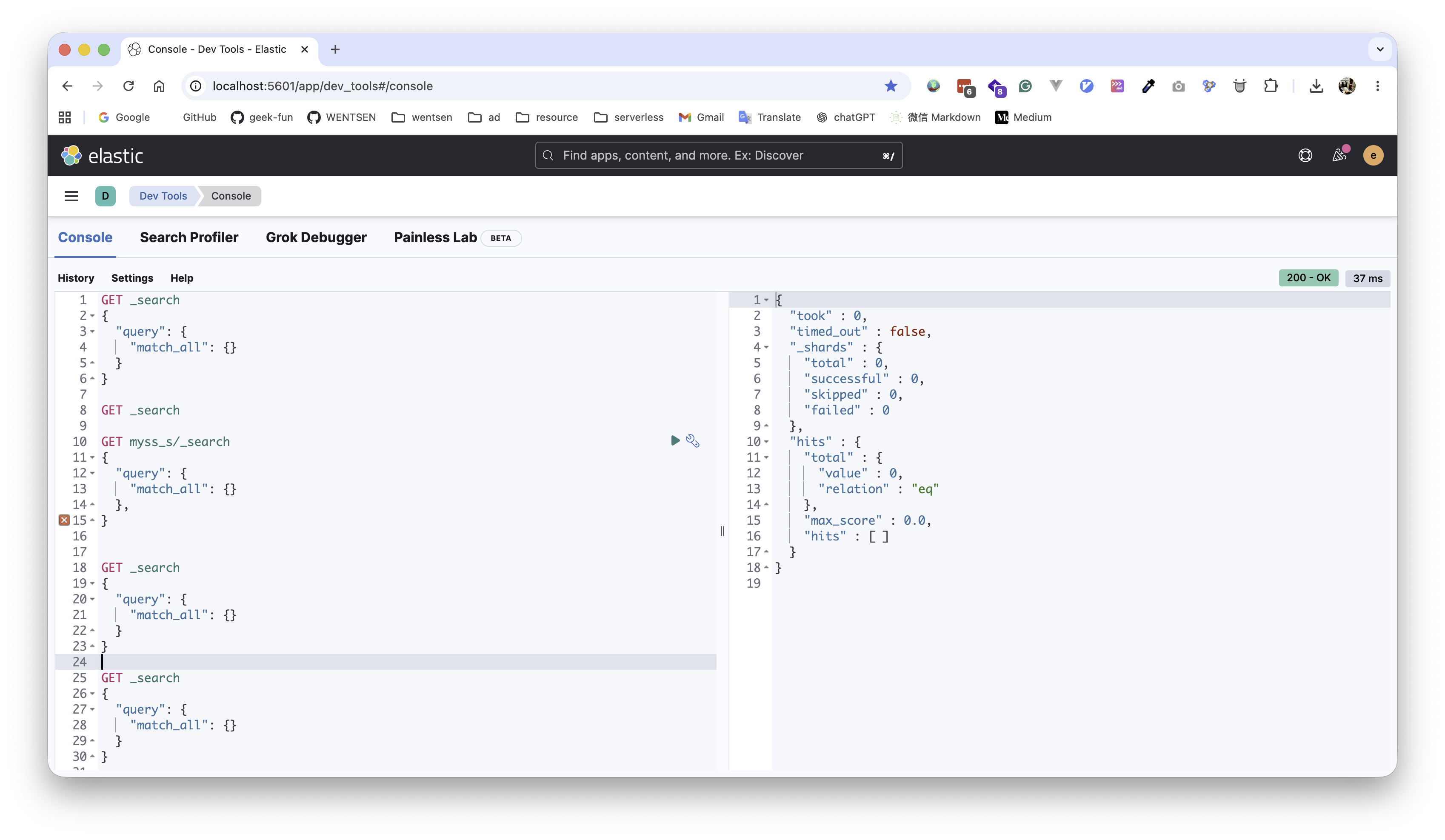Open the bookmarks apps grid icon
Screen dimensions: 1445x840
tap(65, 117)
